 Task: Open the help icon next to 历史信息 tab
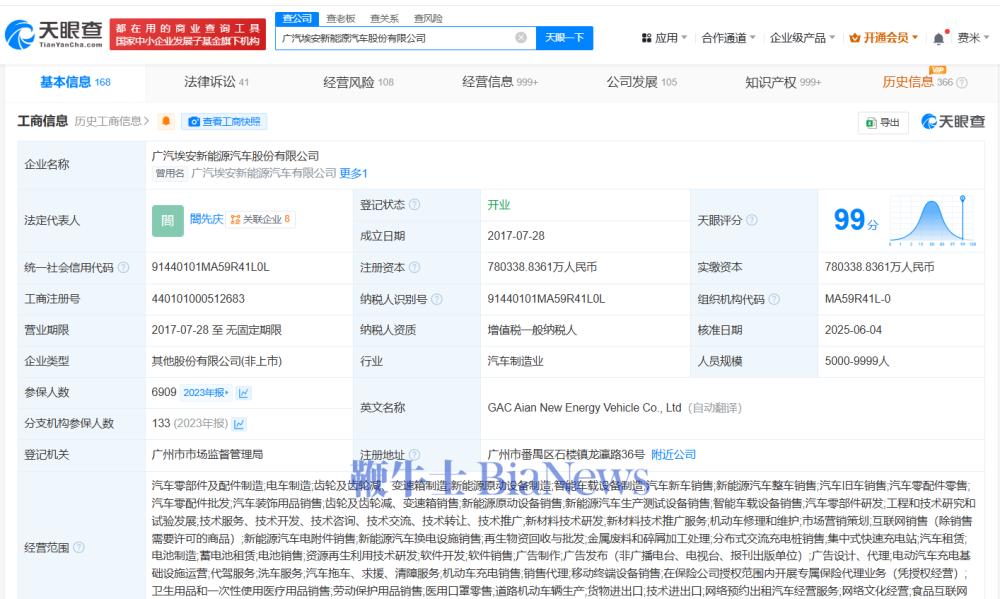pyautogui.click(x=962, y=82)
